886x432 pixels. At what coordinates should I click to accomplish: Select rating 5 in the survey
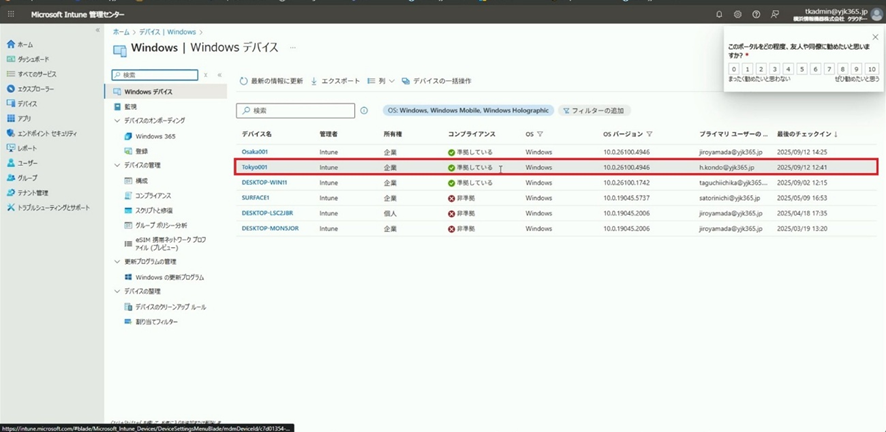click(803, 69)
